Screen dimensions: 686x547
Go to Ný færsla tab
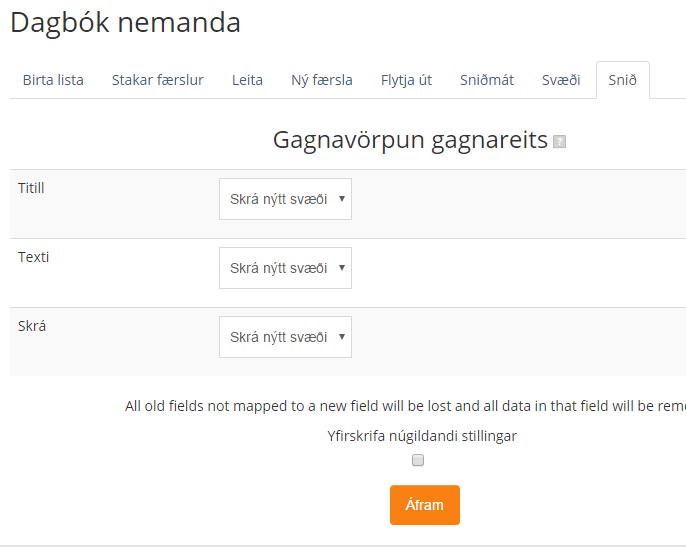(322, 80)
